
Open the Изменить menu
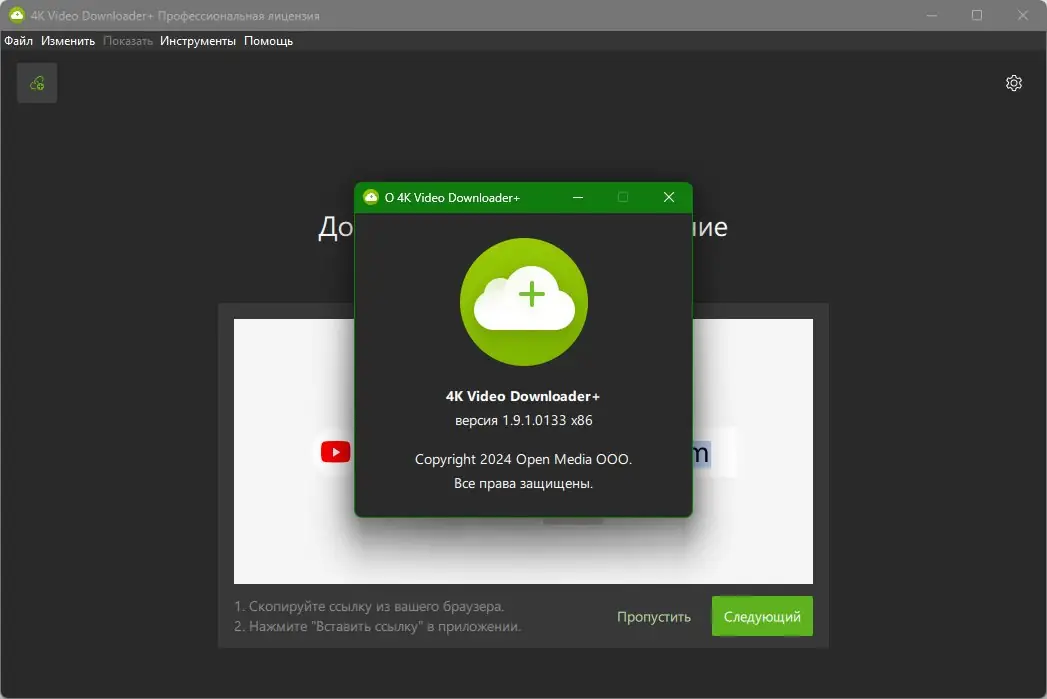pyautogui.click(x=68, y=41)
